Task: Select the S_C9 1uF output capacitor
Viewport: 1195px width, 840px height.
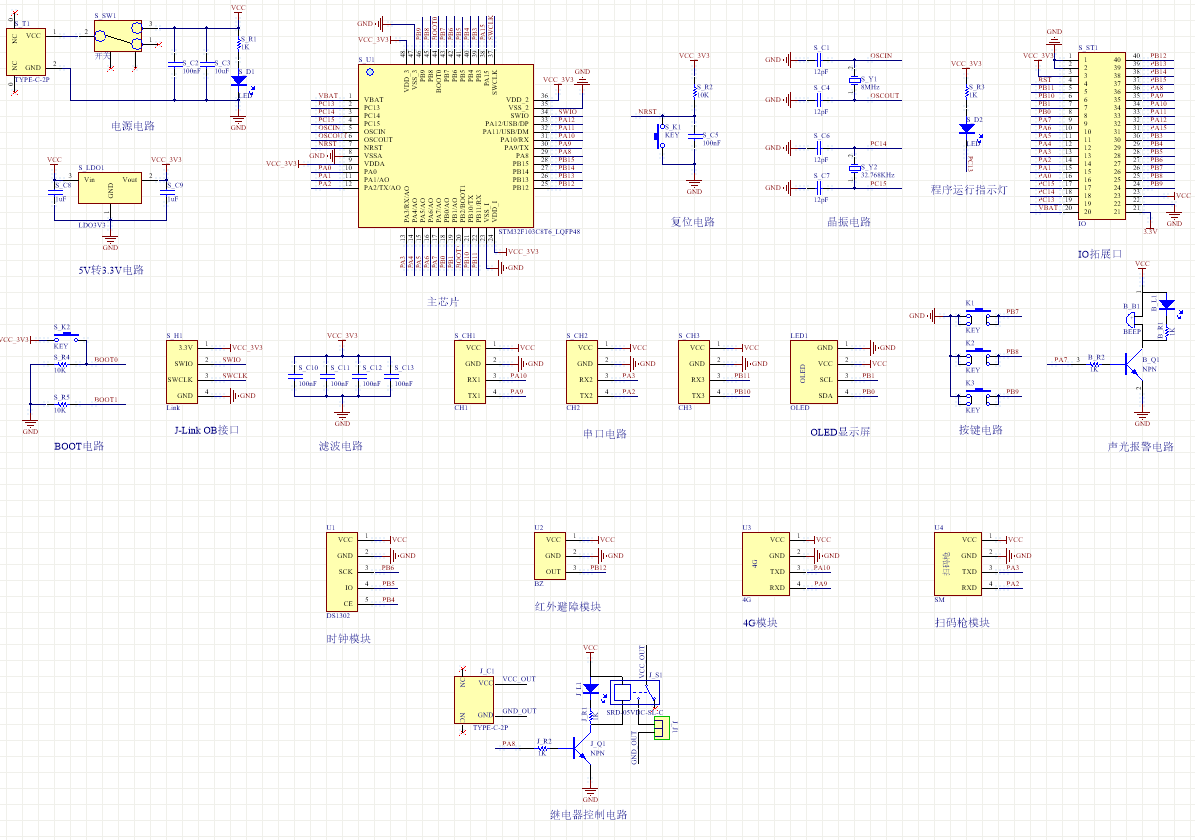Action: 166,192
